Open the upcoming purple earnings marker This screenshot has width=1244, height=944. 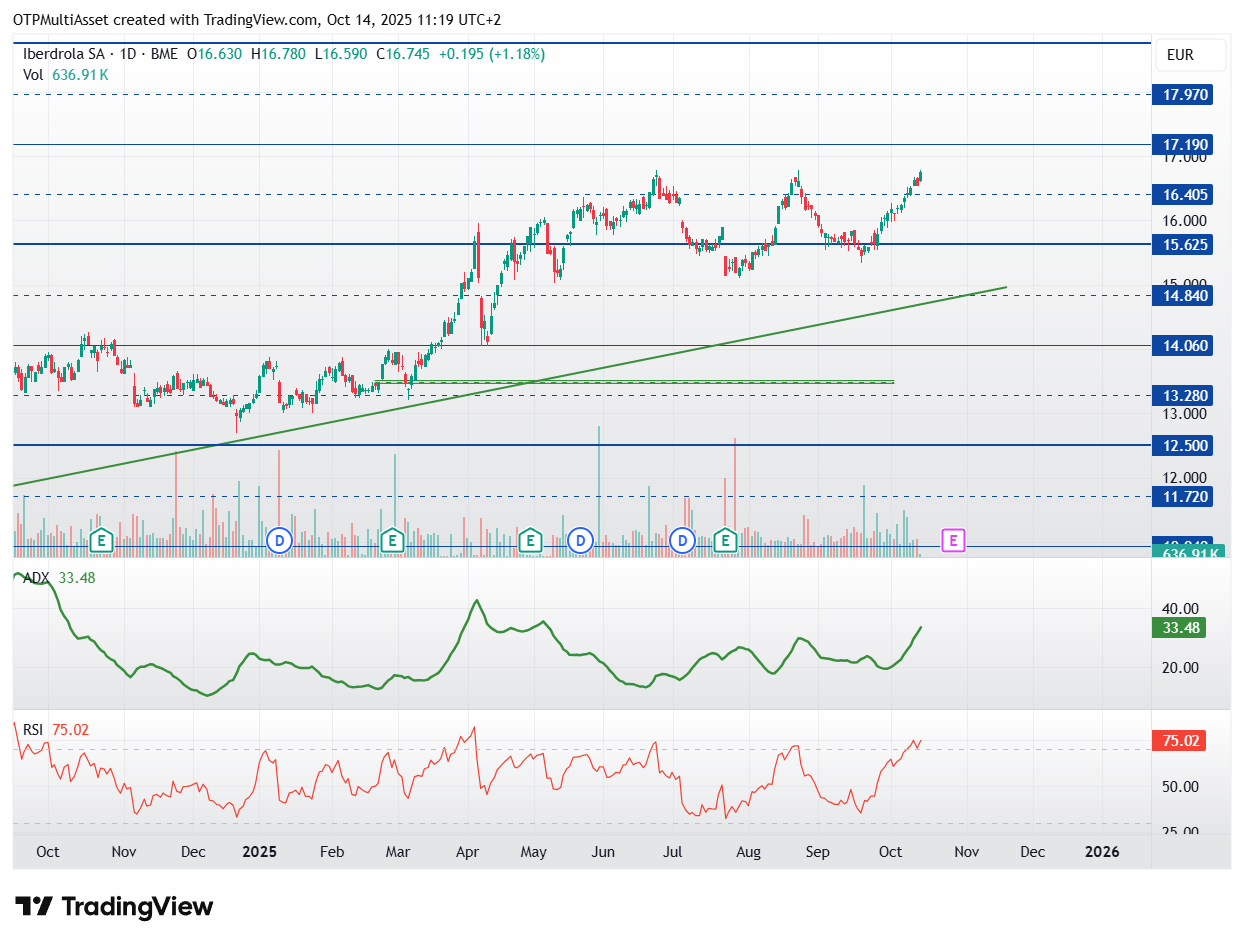point(954,541)
